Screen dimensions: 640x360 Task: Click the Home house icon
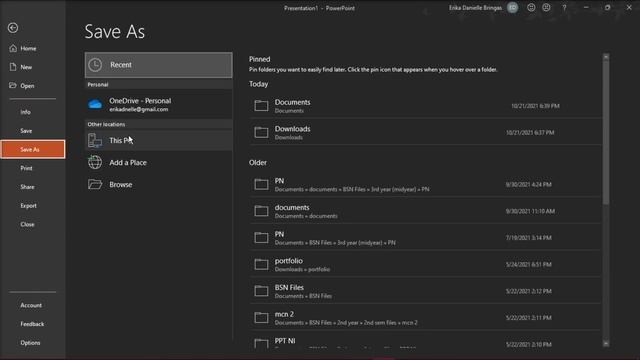coord(13,48)
